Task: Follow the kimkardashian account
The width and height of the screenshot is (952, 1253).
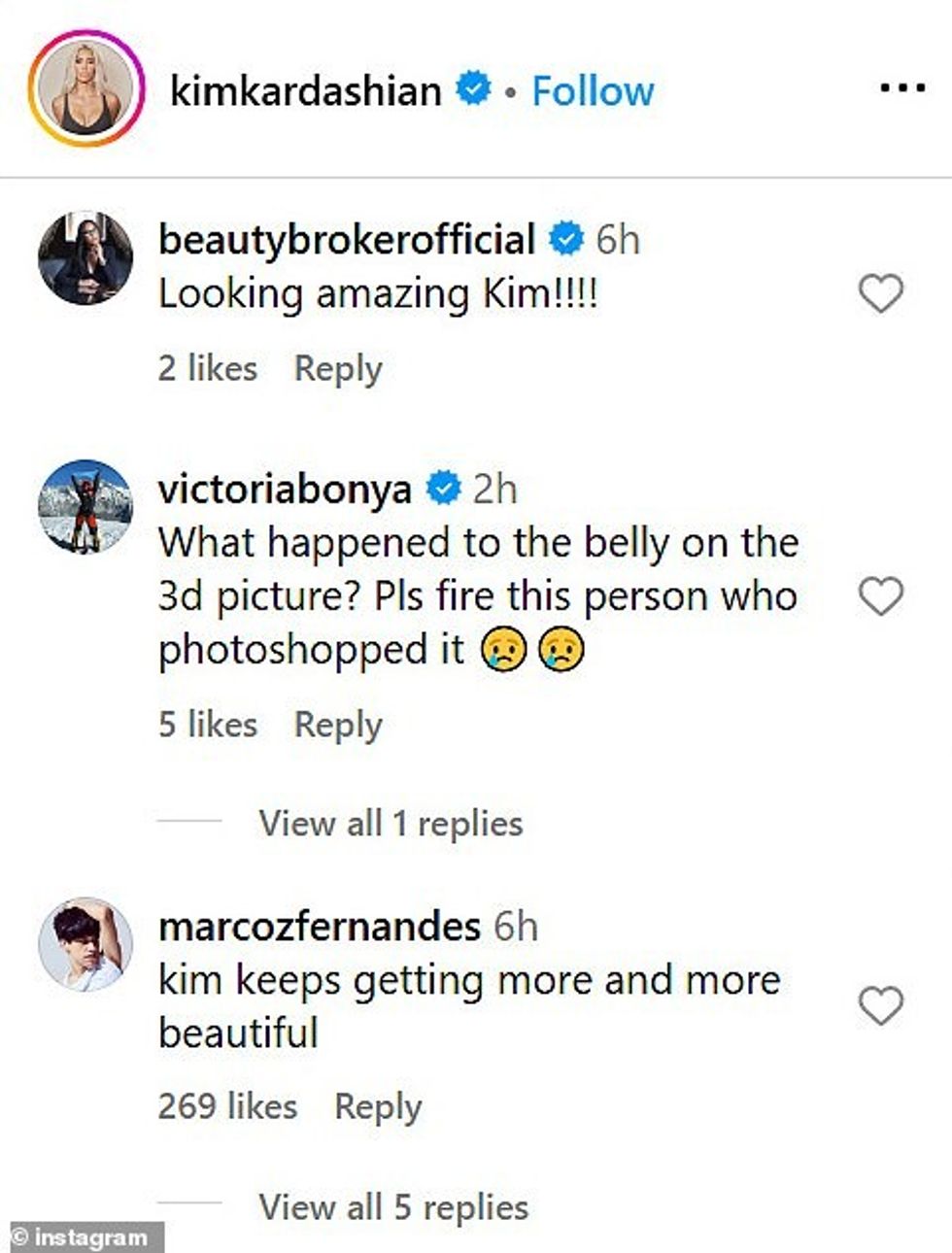Action: click(593, 91)
